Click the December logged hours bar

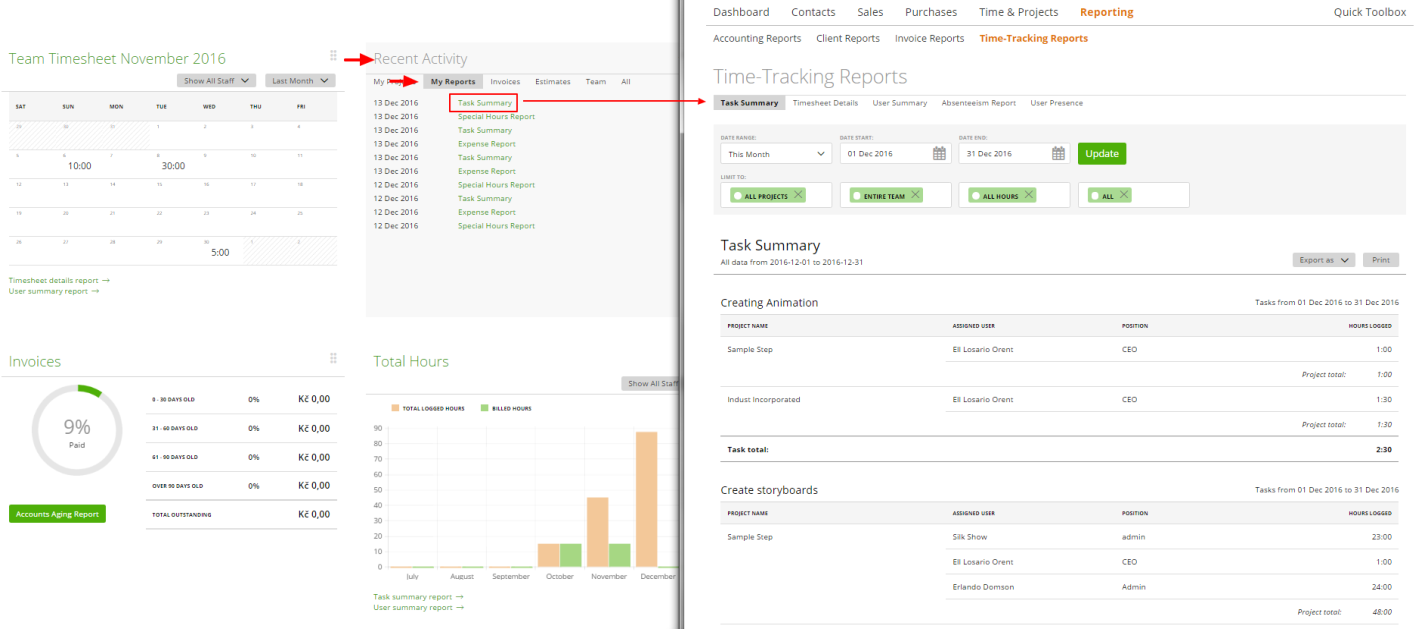tap(646, 500)
